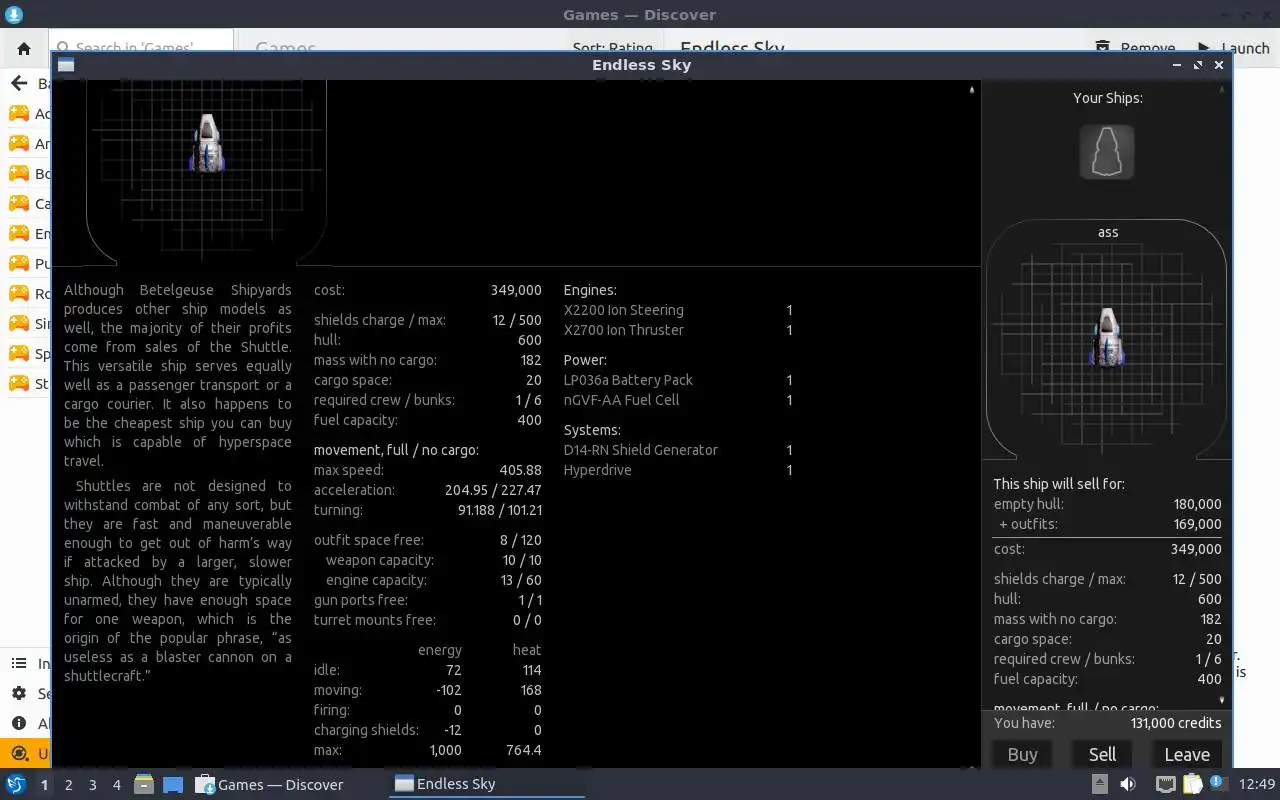Open the network icon in the system tray
Image resolution: width=1280 pixels, height=800 pixels.
point(1166,784)
